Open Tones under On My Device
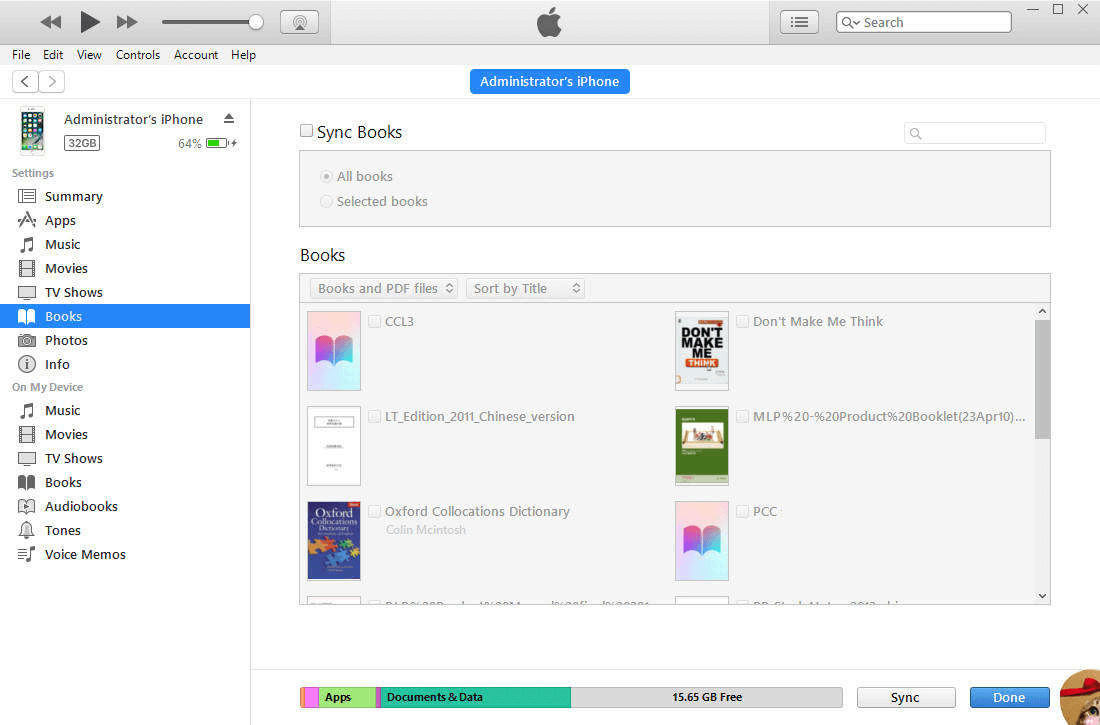Screen dimensions: 1100x725 [62, 531]
